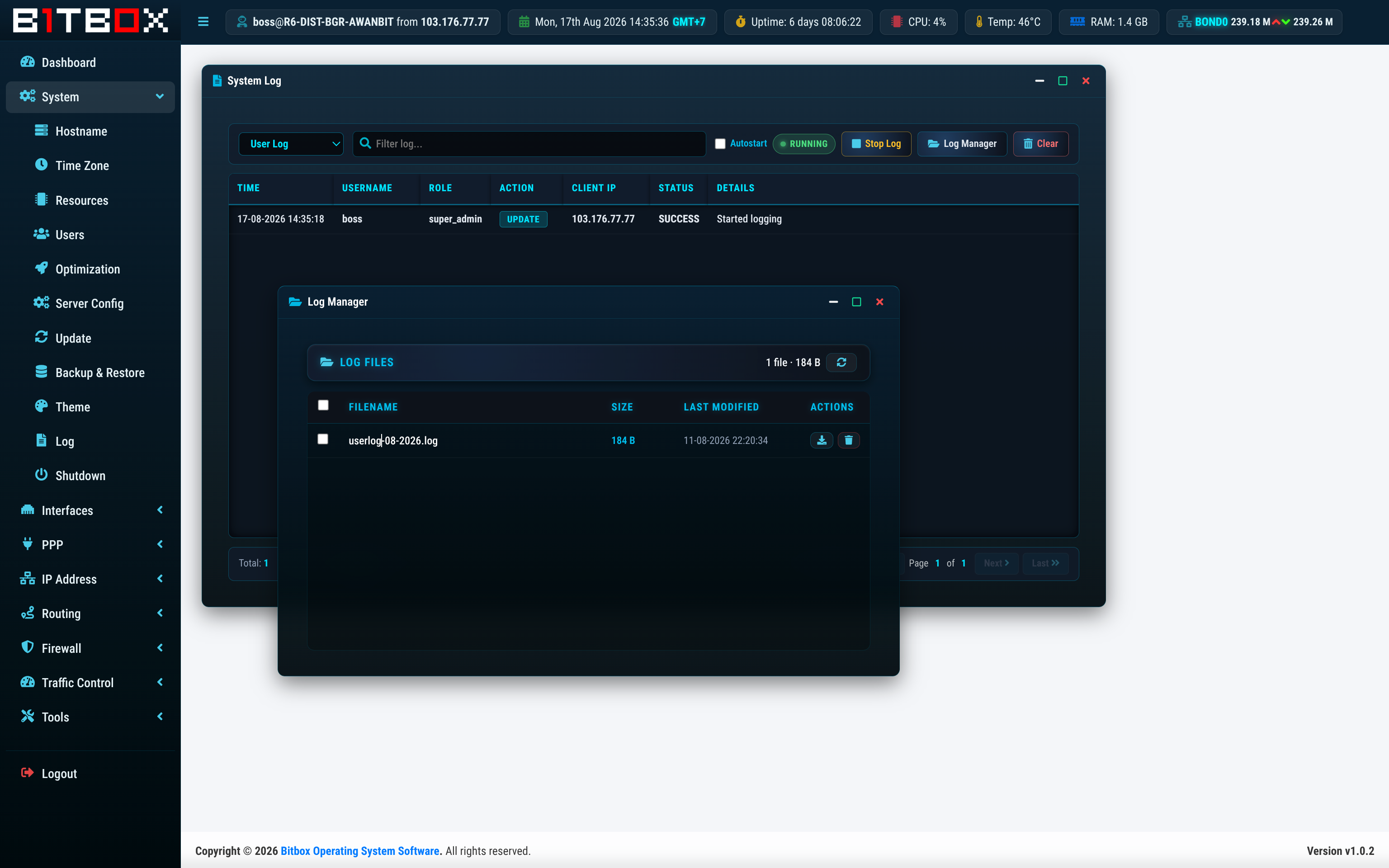1389x868 pixels.
Task: Open the Dashboard page
Action: click(90, 62)
